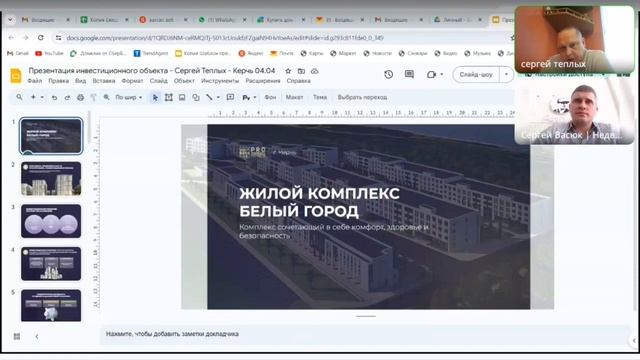Select the text box tool
This screenshot has height=360, width=640.
169,97
